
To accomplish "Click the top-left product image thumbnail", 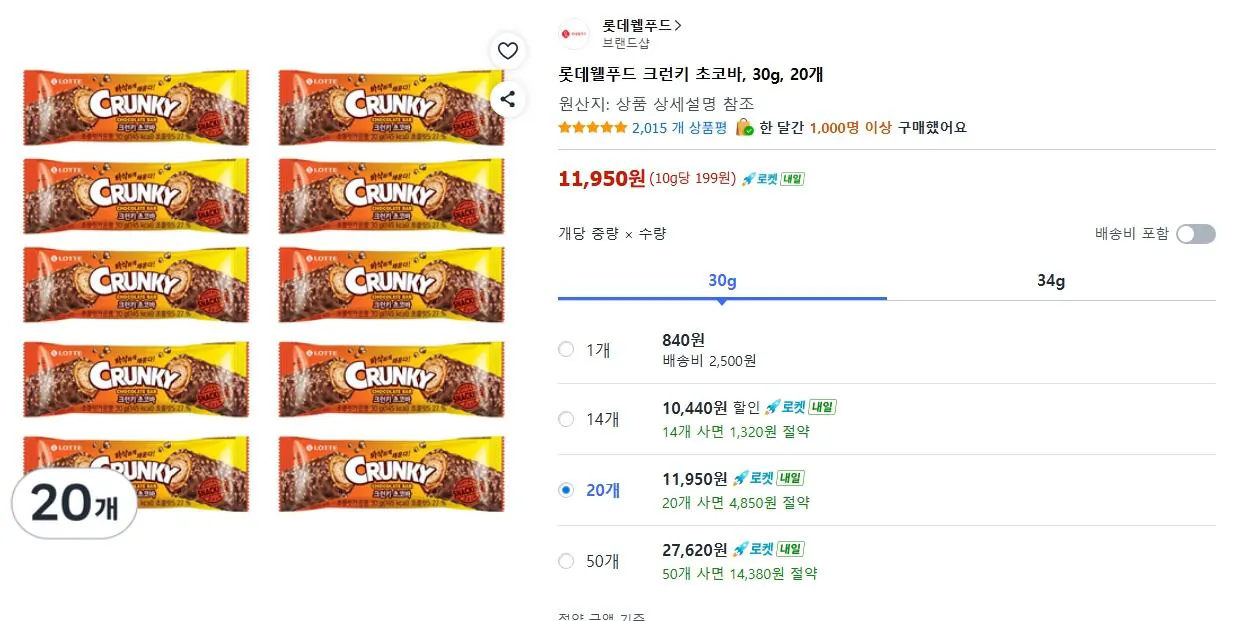I will coord(135,106).
